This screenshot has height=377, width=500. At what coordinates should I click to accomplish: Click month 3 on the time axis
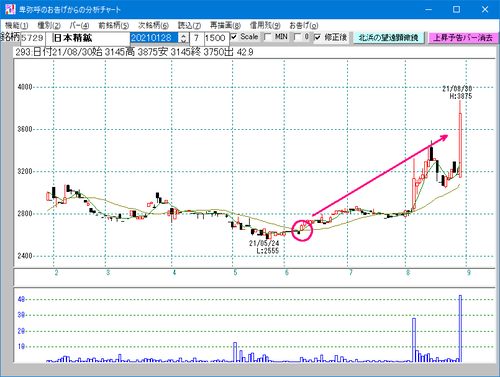(108, 273)
